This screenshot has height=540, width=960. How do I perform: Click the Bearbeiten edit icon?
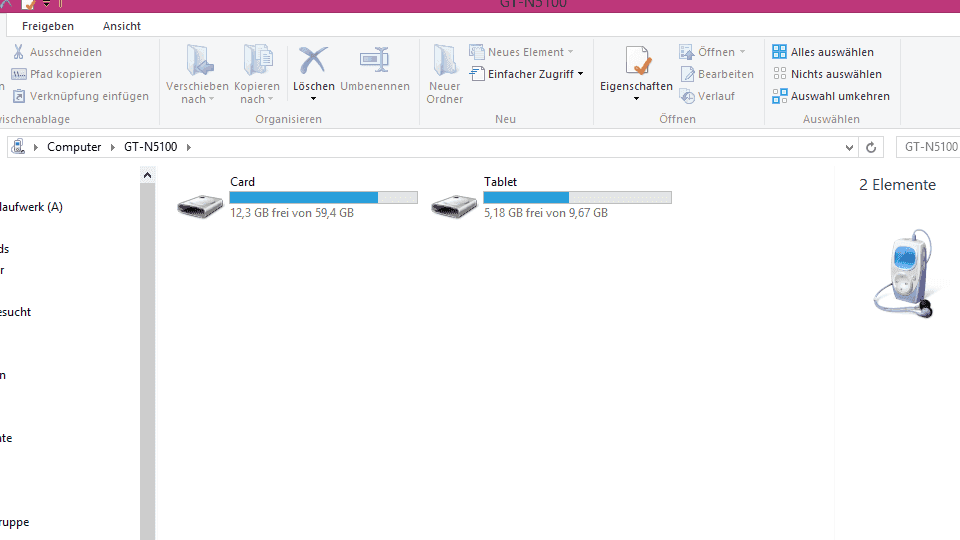[x=688, y=74]
